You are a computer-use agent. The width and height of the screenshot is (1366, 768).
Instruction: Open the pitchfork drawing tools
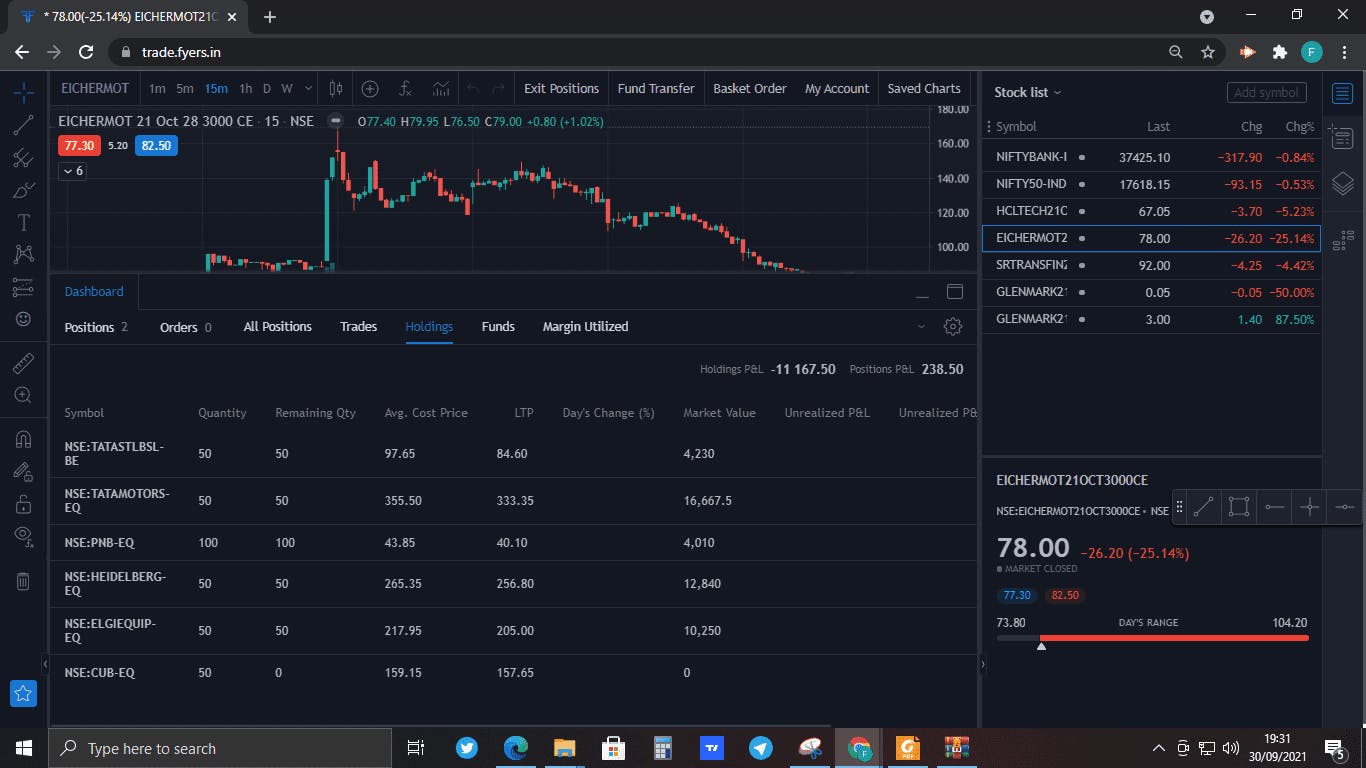click(23, 158)
